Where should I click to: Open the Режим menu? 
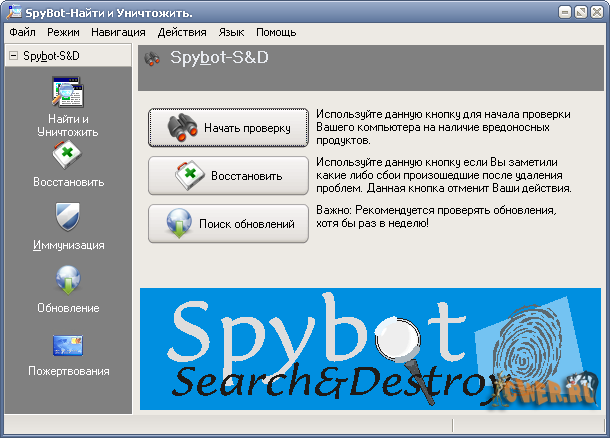tap(63, 32)
